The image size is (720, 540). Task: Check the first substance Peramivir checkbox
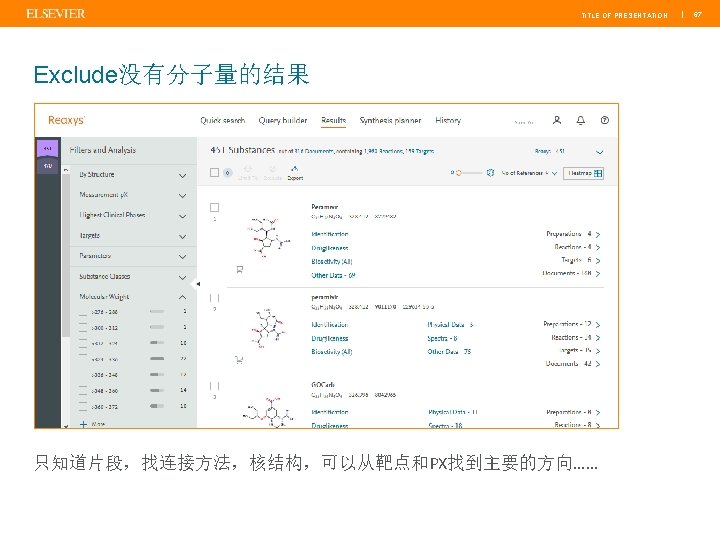pos(214,208)
